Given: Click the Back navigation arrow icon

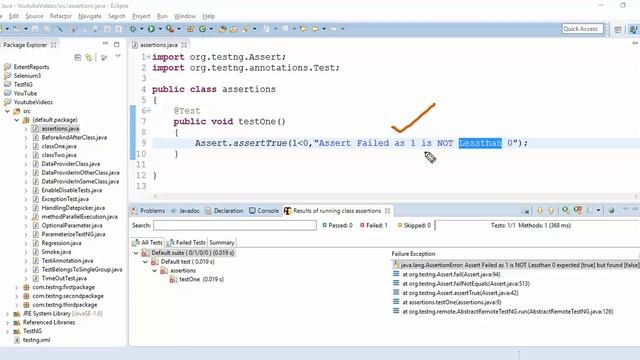Looking at the screenshot, I should point(316,29).
